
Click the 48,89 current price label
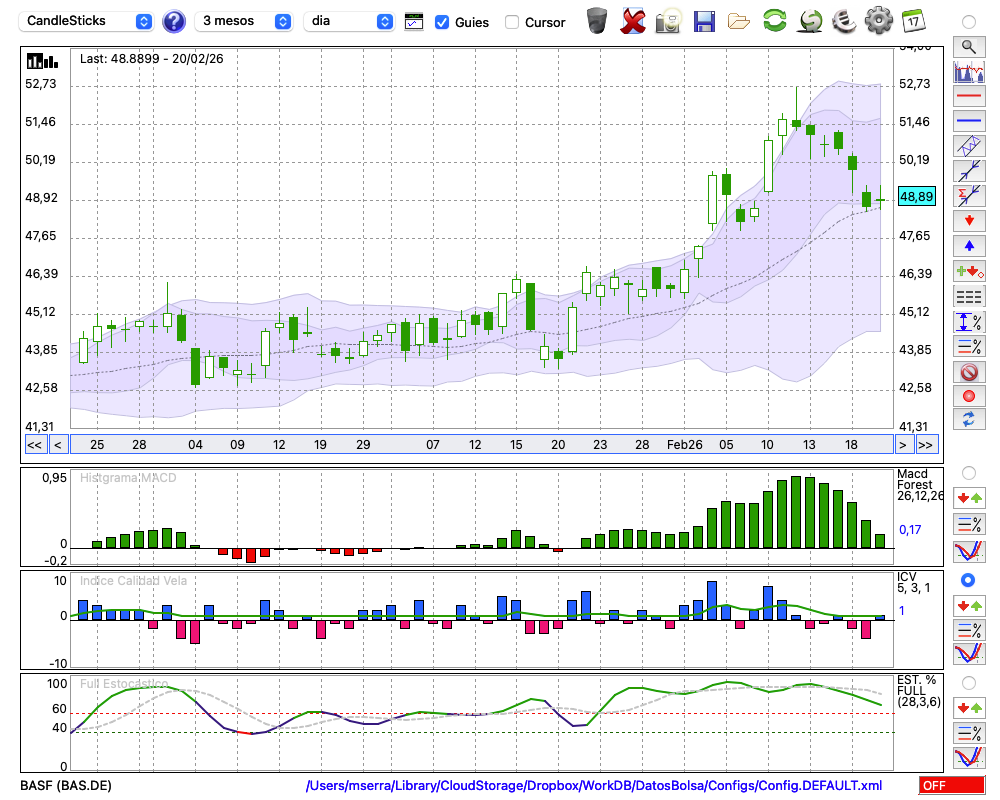click(x=916, y=197)
